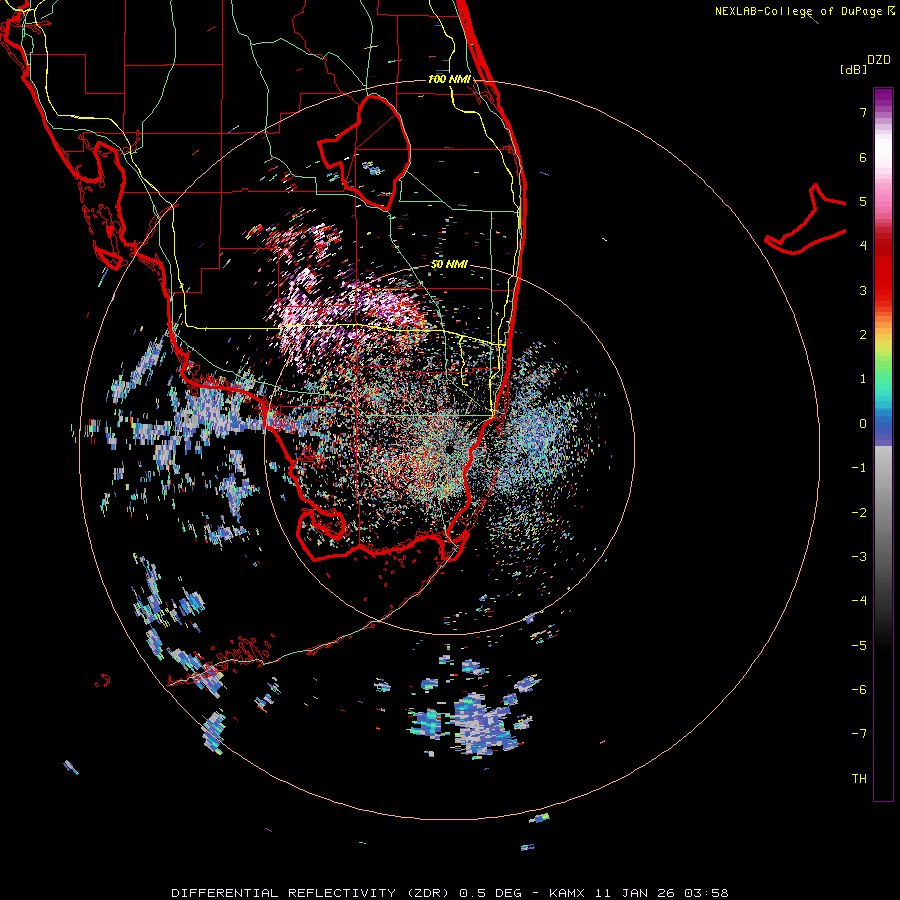Click the color scale at 4 dB red
The width and height of the screenshot is (900, 900).
[x=883, y=245]
